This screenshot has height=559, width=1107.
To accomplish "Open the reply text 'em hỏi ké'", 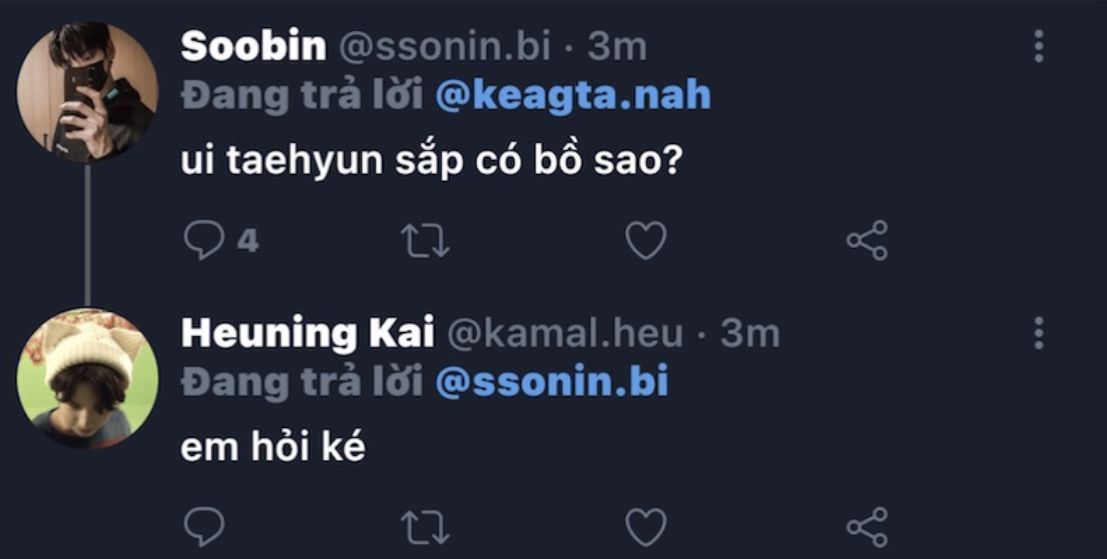I will [273, 447].
